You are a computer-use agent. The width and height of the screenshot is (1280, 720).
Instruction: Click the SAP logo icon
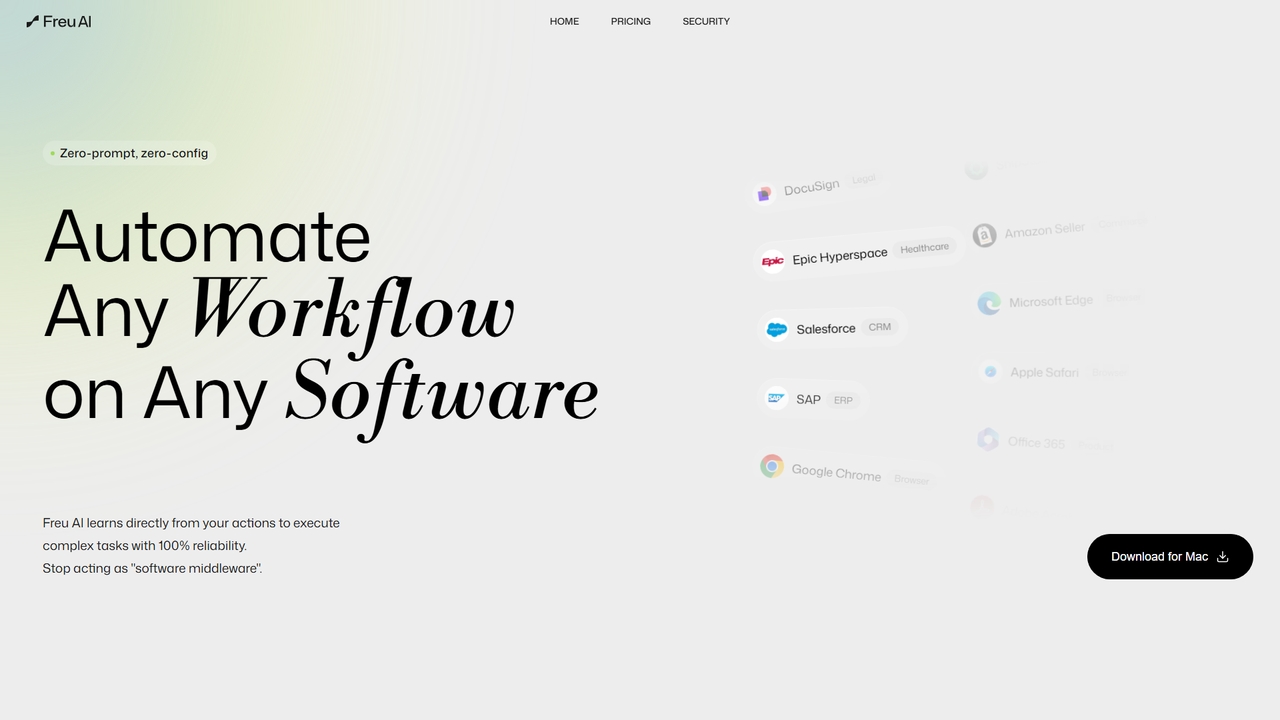[776, 398]
